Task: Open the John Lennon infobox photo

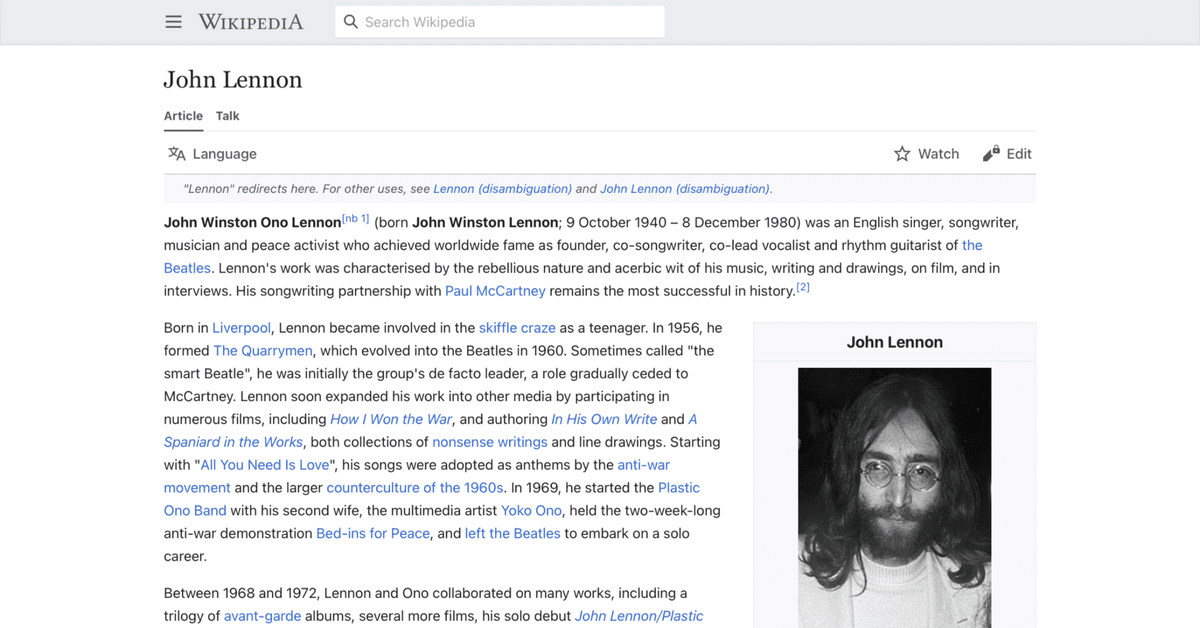Action: (894, 498)
